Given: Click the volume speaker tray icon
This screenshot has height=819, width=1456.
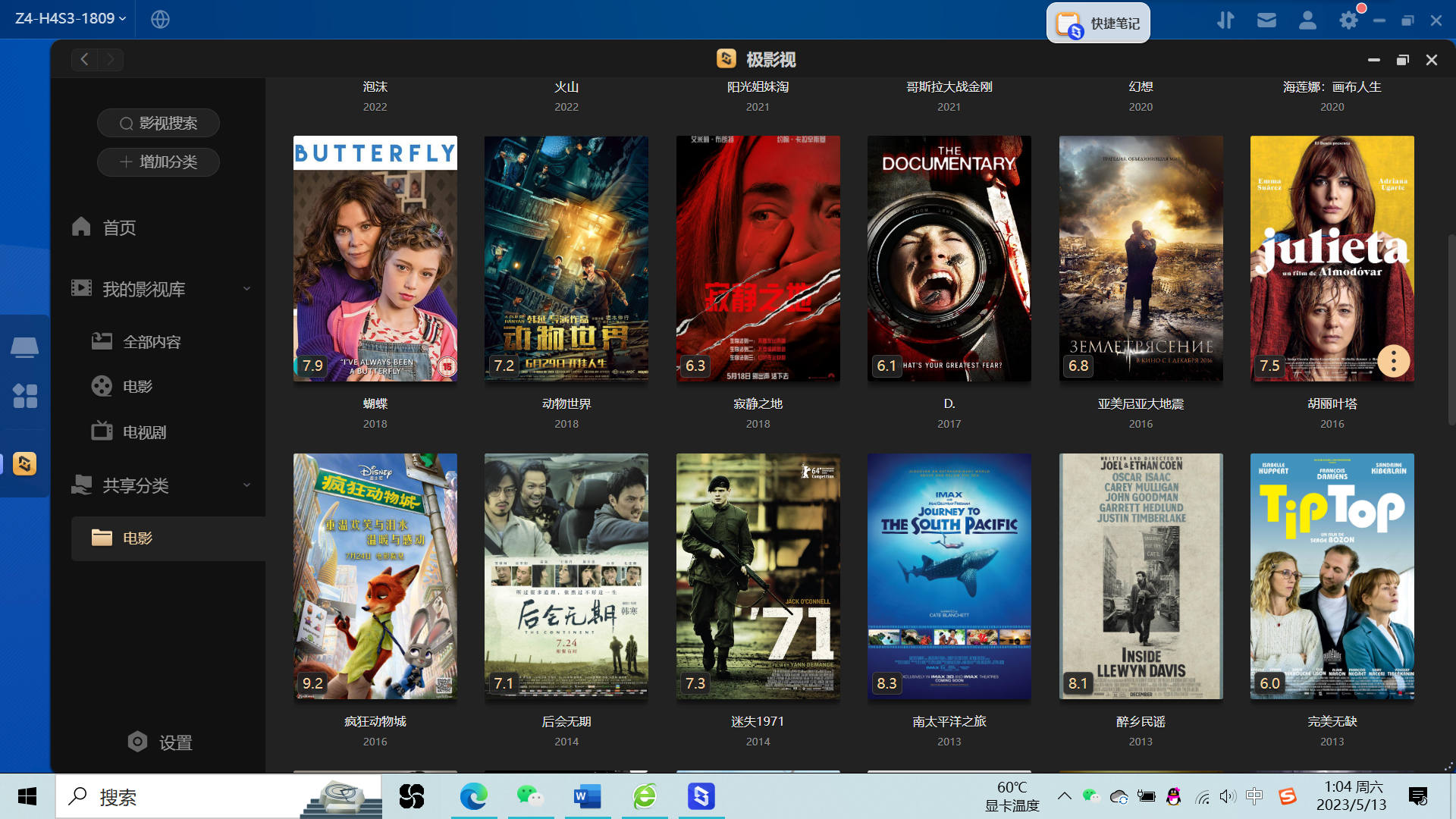Looking at the screenshot, I should 1228,796.
